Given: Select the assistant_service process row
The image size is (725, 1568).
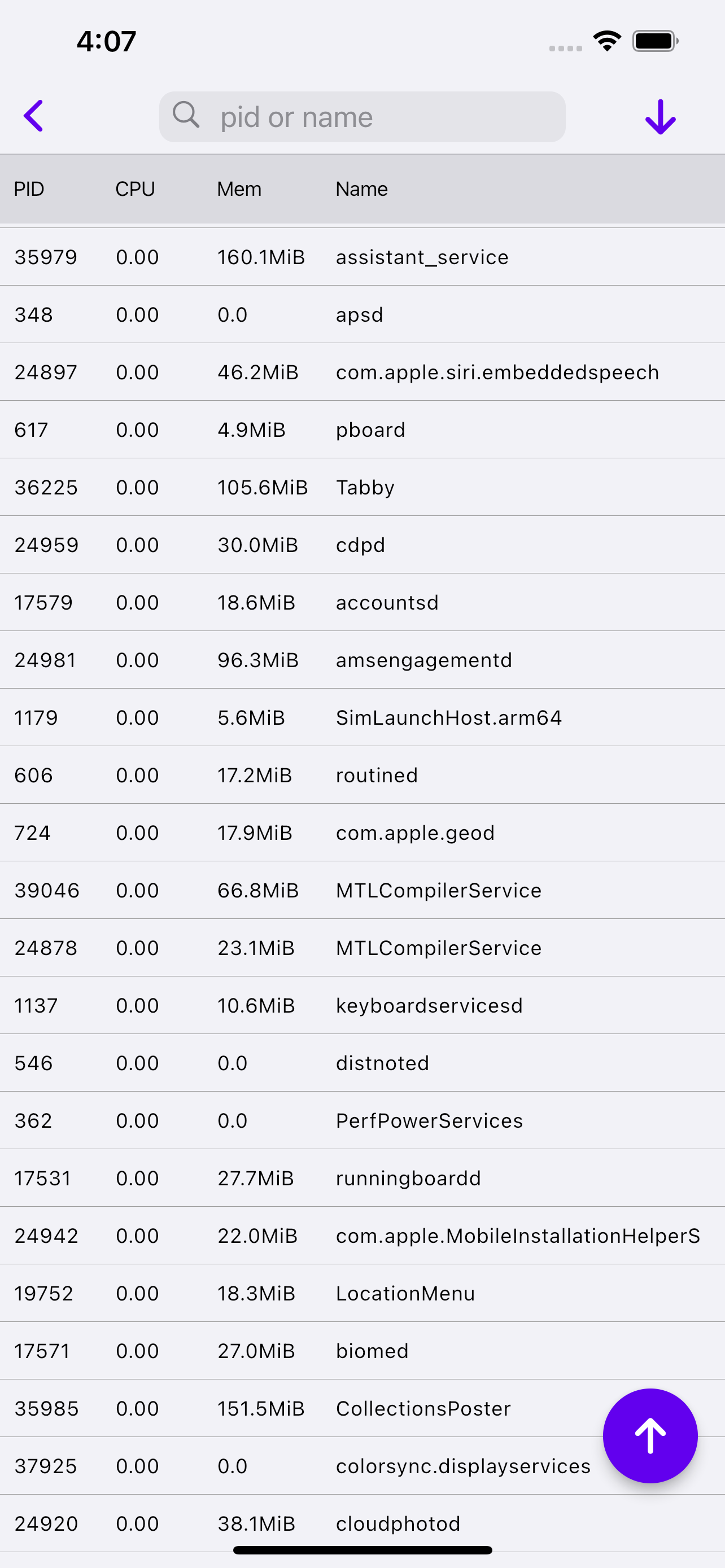Looking at the screenshot, I should (362, 257).
